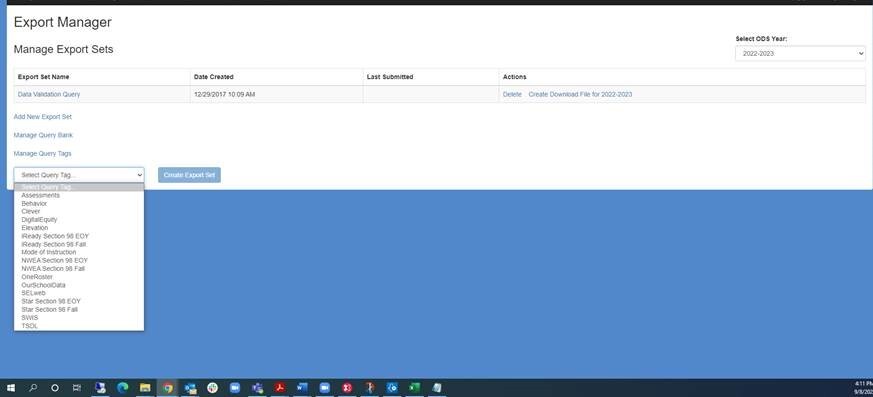
Task: Open the Data Validation Query export set
Action: pyautogui.click(x=49, y=95)
